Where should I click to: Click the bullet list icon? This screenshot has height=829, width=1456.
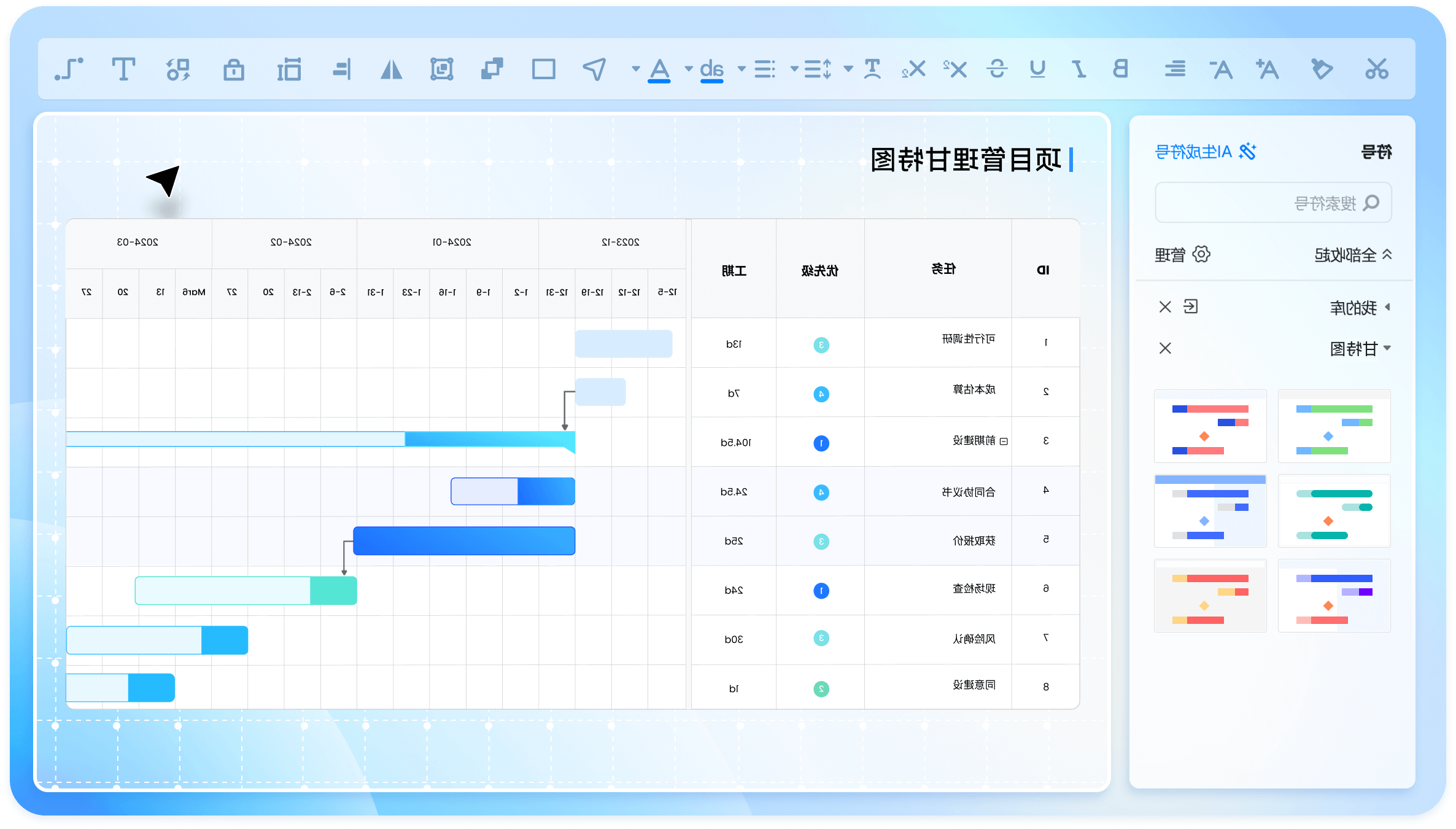click(765, 69)
